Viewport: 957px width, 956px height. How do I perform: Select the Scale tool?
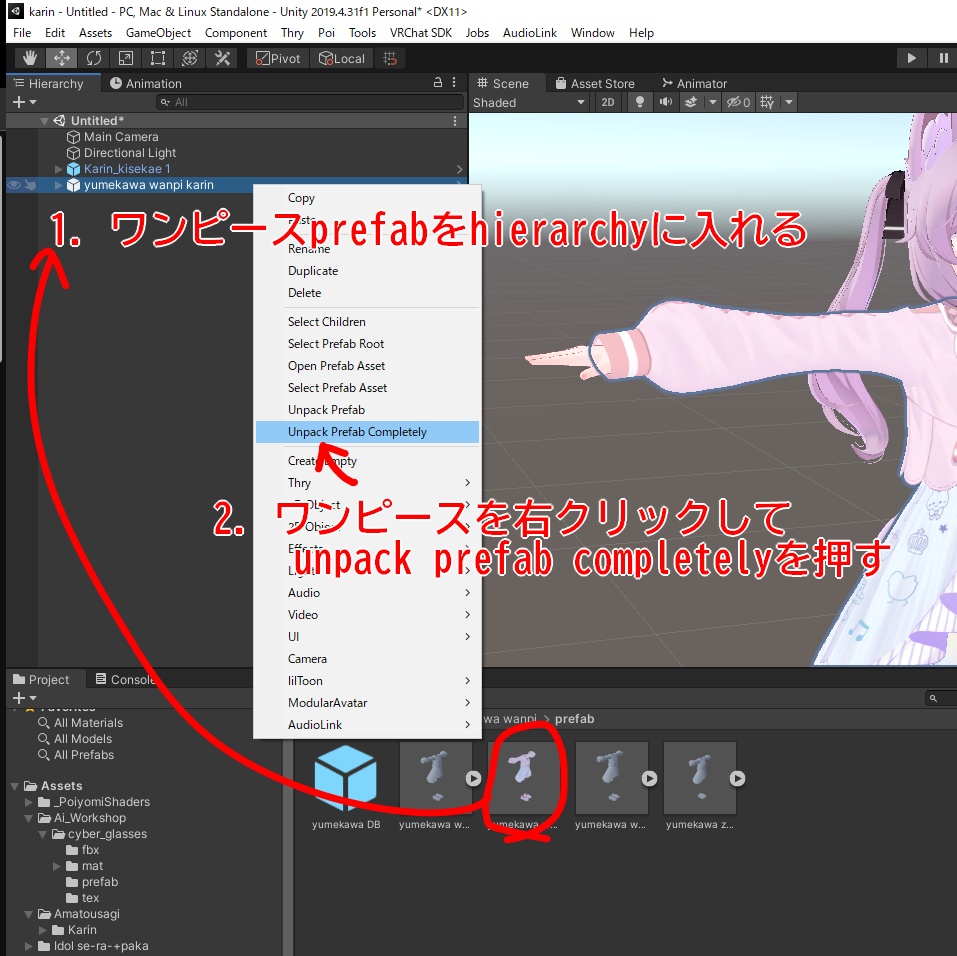[x=126, y=57]
